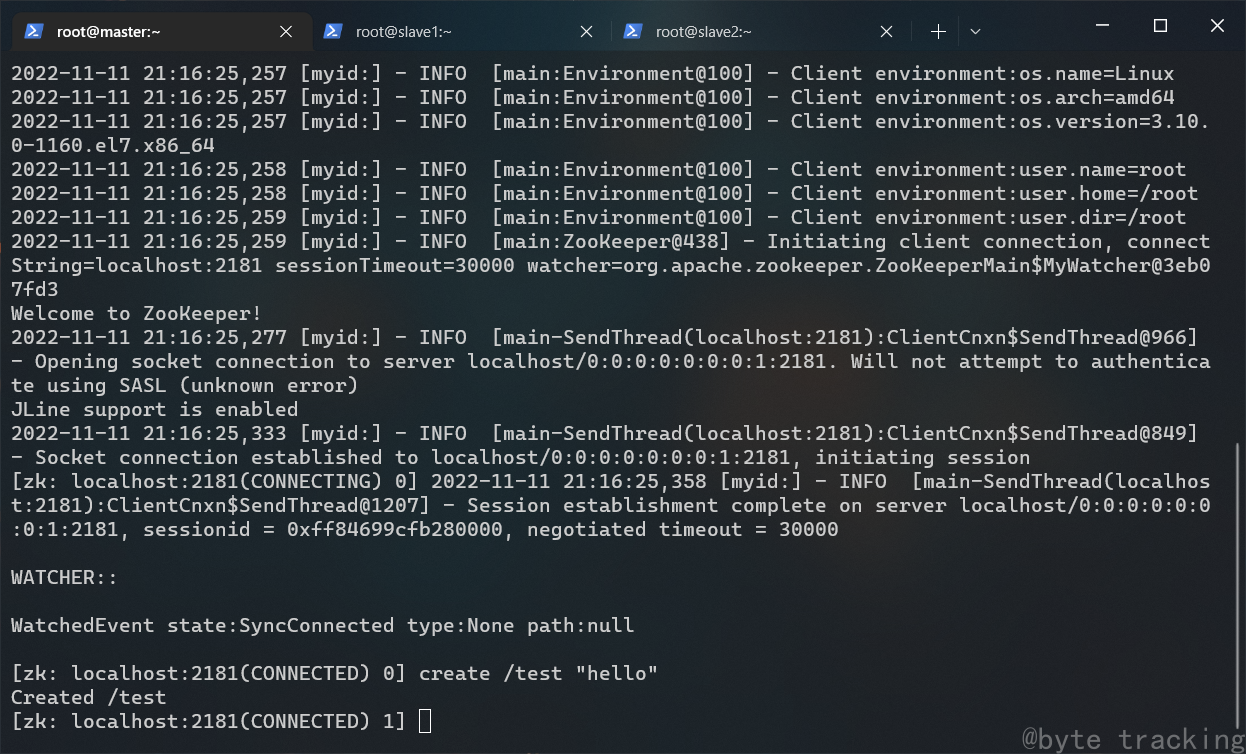
Task: Minimize the terminal window
Action: tap(1104, 24)
